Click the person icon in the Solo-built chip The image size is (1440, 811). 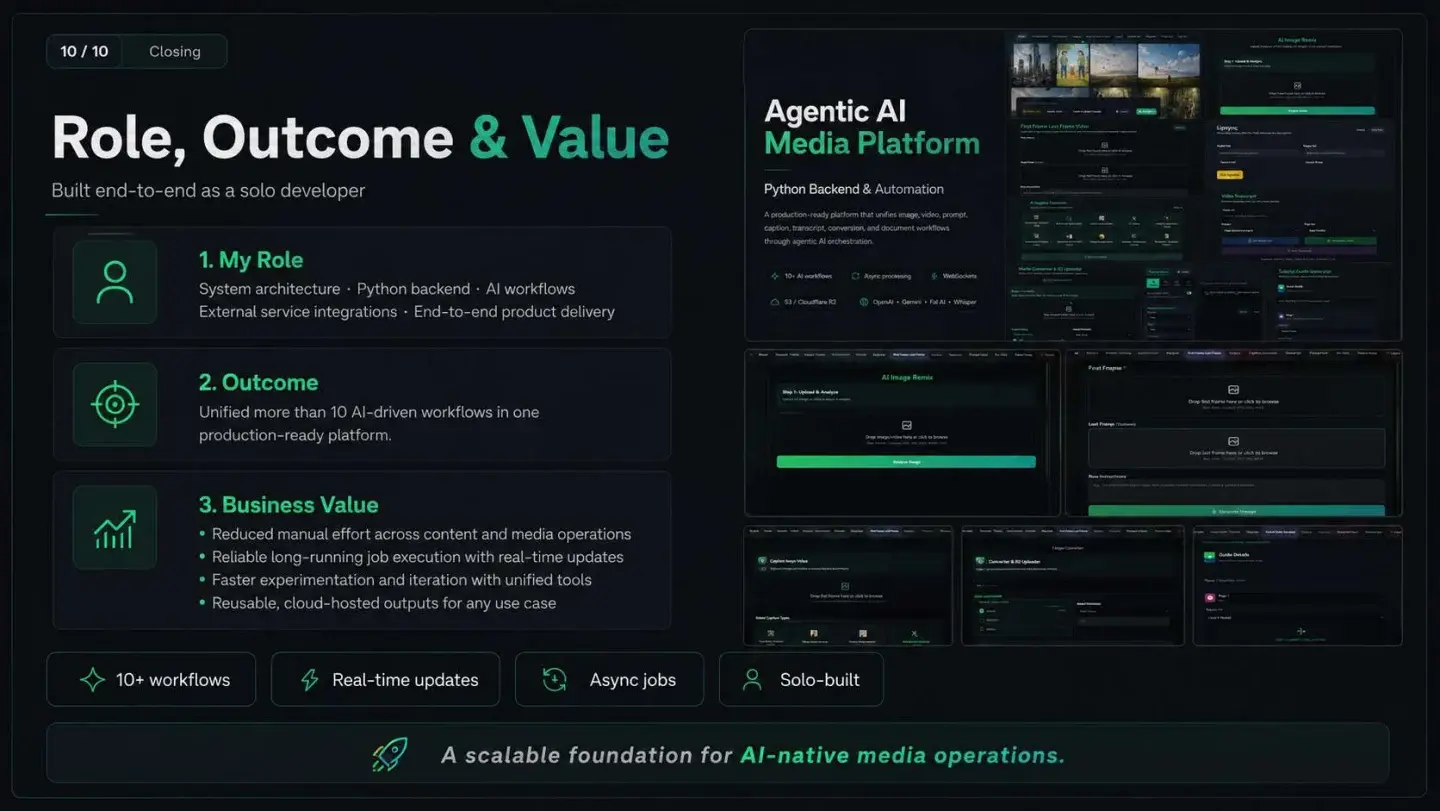pyautogui.click(x=752, y=680)
